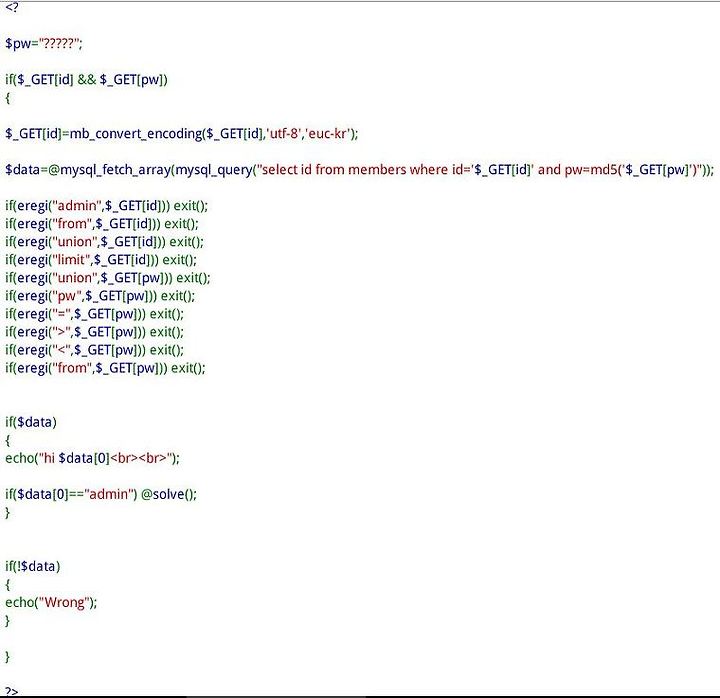Click the eregi("admin",$_GET[id]) line
Image resolution: width=720 pixels, height=698 pixels.
click(x=107, y=206)
